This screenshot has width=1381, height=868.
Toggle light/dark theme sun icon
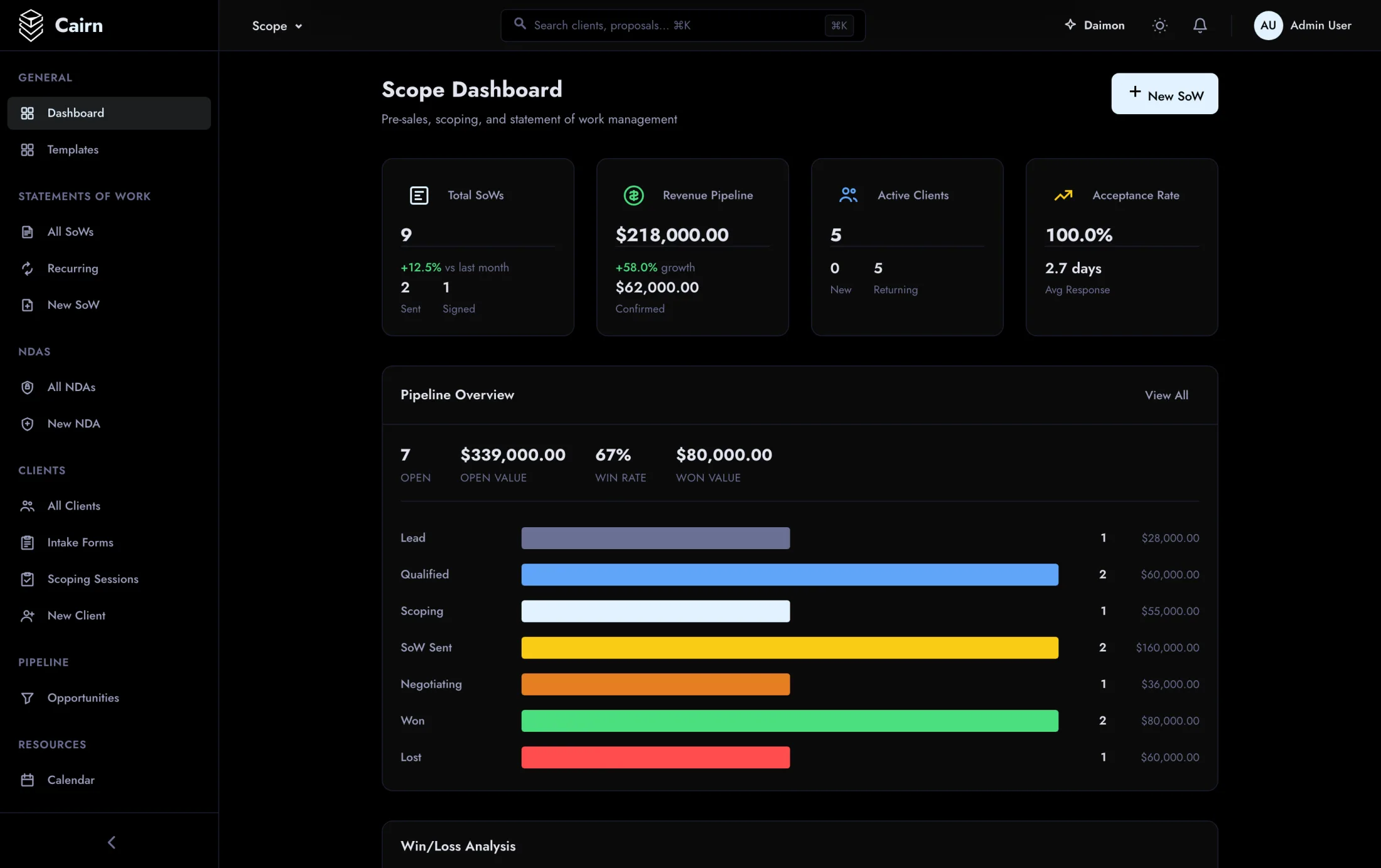tap(1159, 26)
